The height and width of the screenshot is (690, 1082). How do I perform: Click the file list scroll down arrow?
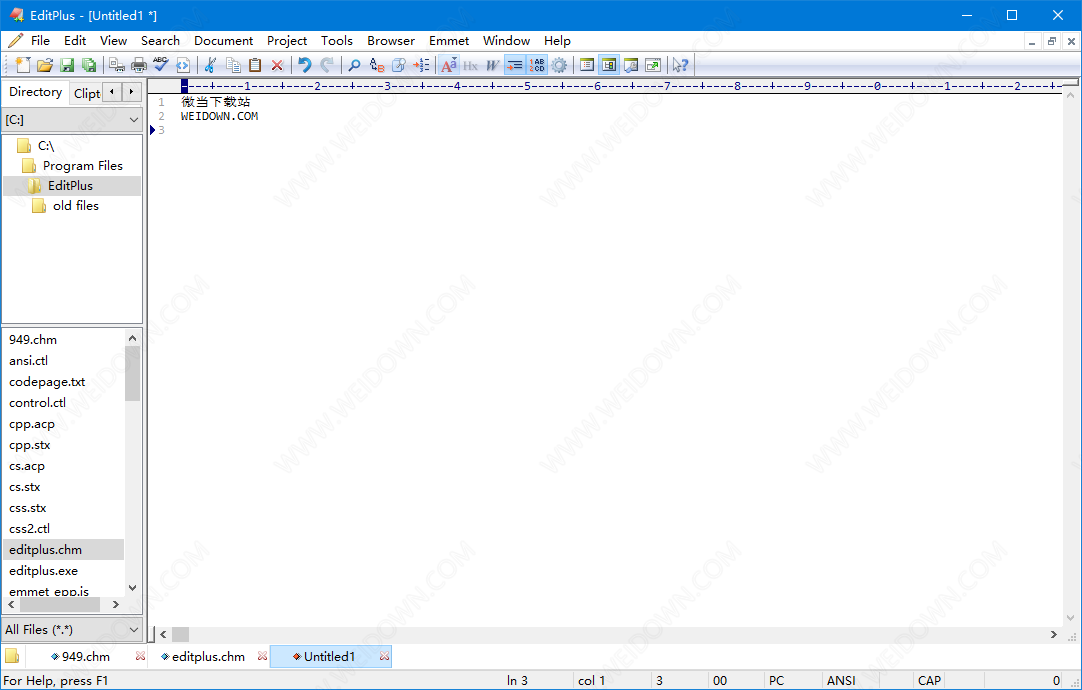[132, 588]
